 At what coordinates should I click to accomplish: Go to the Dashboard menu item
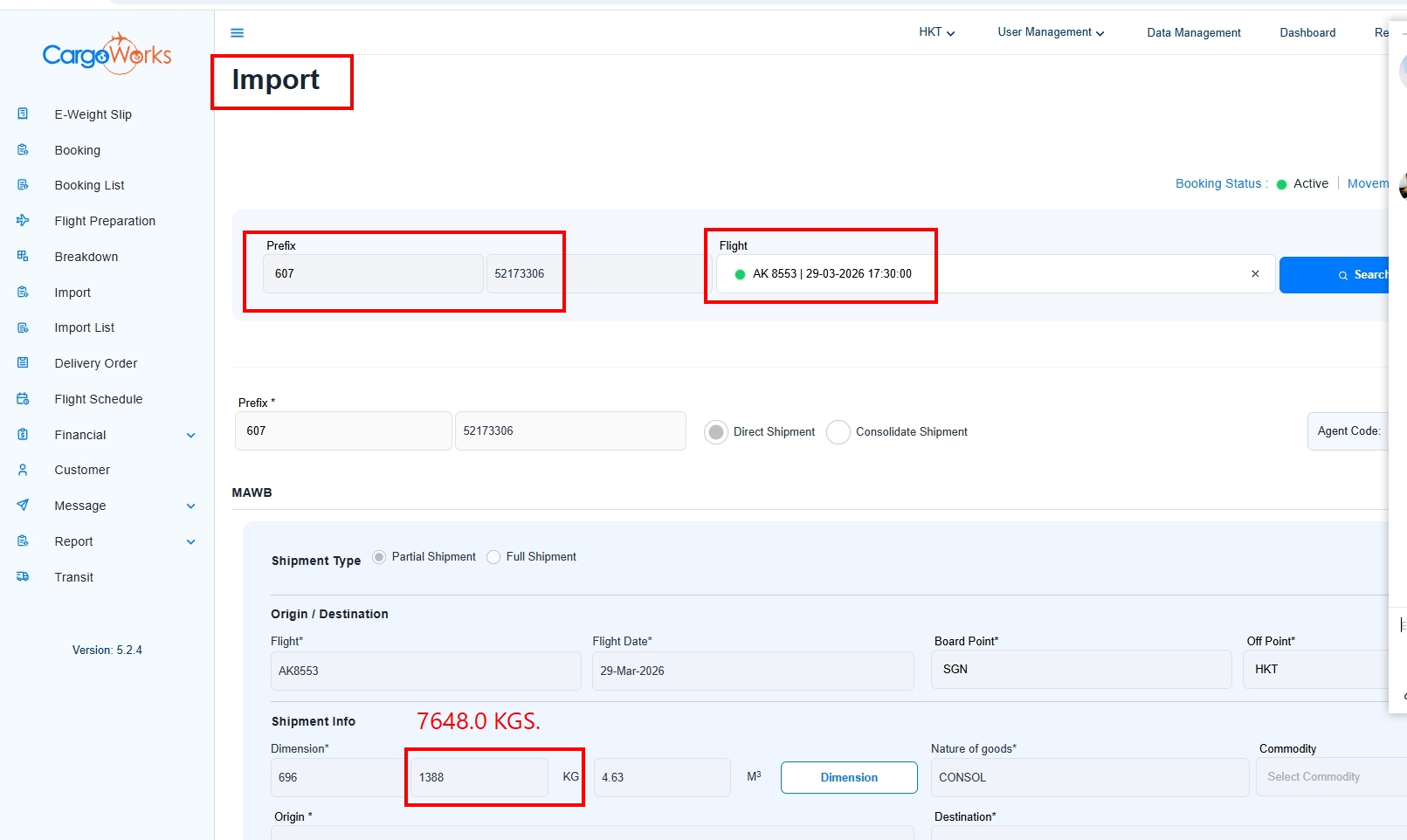(1307, 33)
